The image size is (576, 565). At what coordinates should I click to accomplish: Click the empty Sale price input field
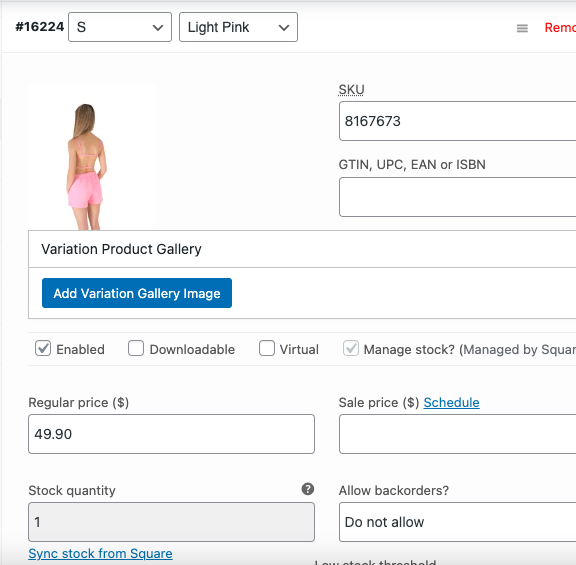(x=457, y=434)
